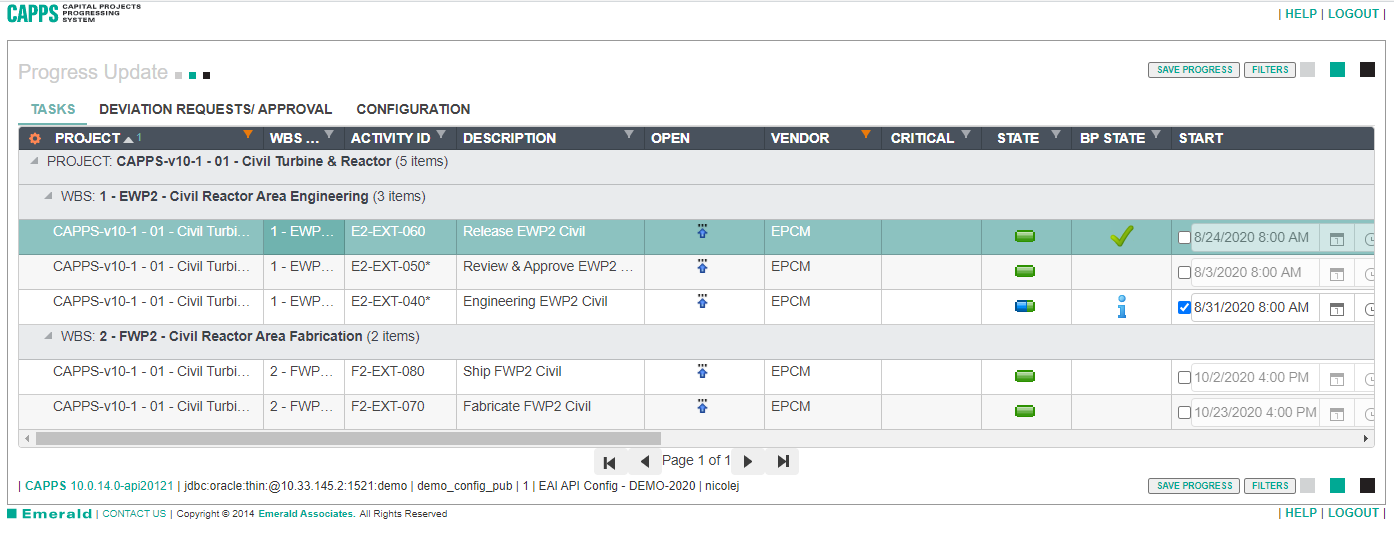Click open arrow icon for Ship FWP2 Civil
The image size is (1394, 558).
tap(702, 372)
